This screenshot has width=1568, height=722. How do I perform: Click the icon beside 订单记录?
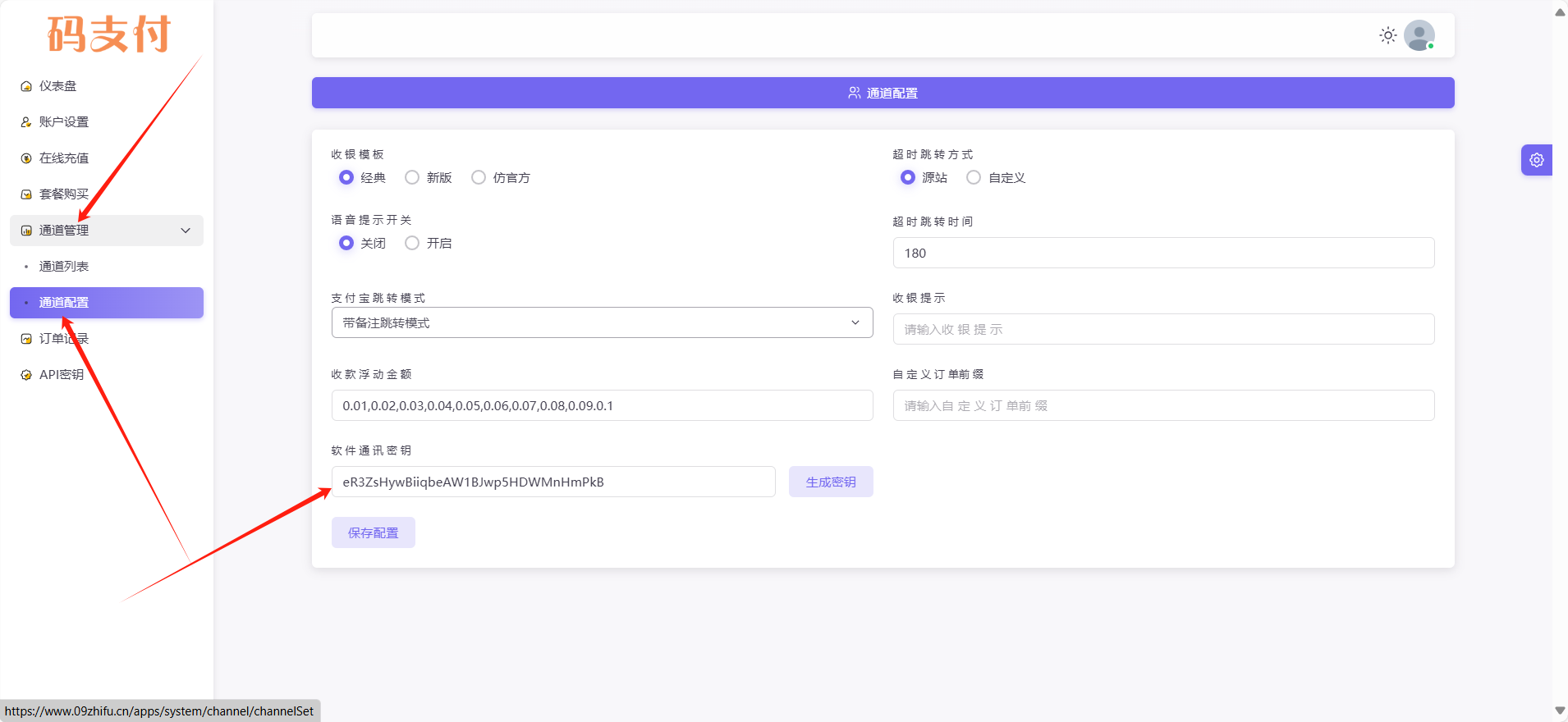(x=26, y=339)
